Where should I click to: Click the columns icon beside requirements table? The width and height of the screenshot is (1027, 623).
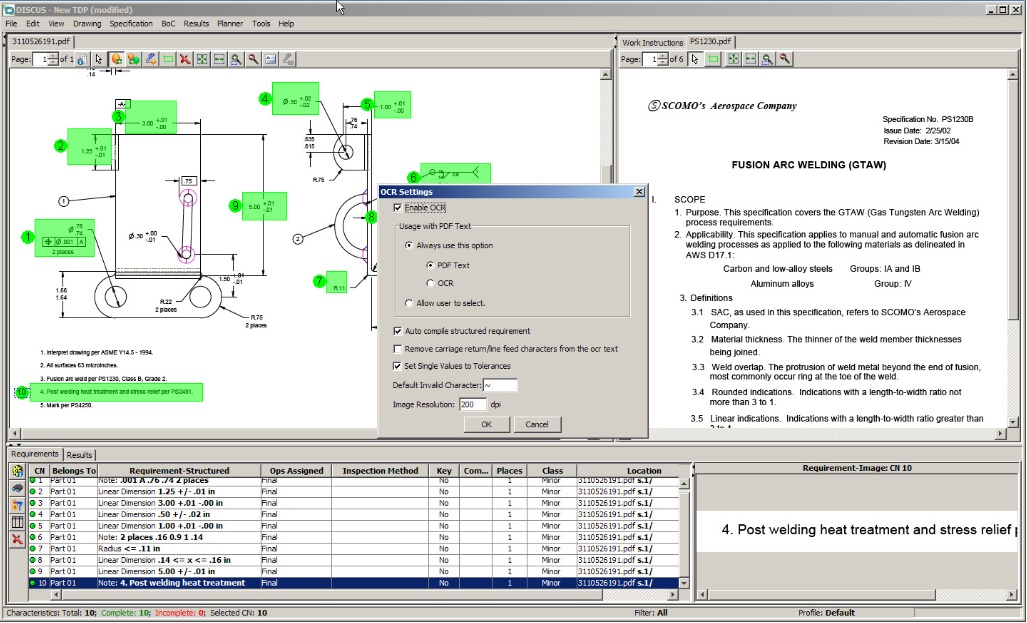(17, 522)
